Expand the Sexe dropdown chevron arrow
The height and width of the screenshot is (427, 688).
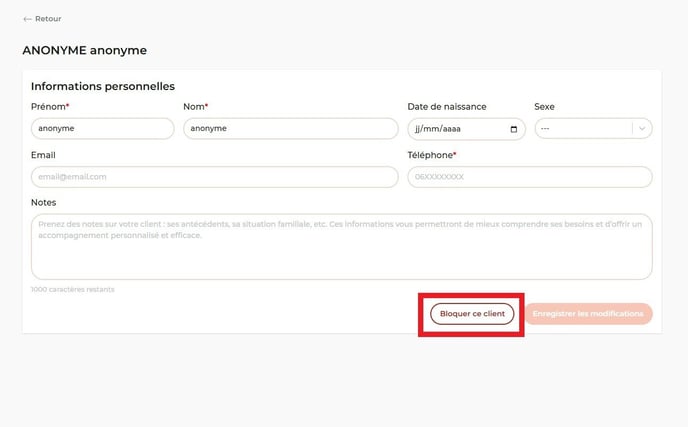coord(642,129)
